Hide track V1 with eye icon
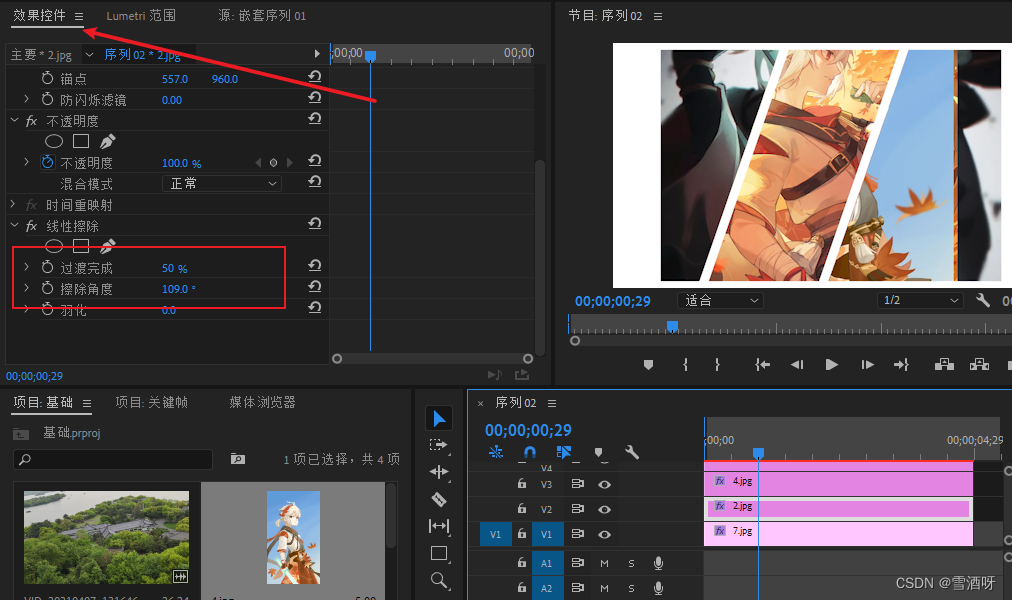The image size is (1012, 600). tap(604, 534)
